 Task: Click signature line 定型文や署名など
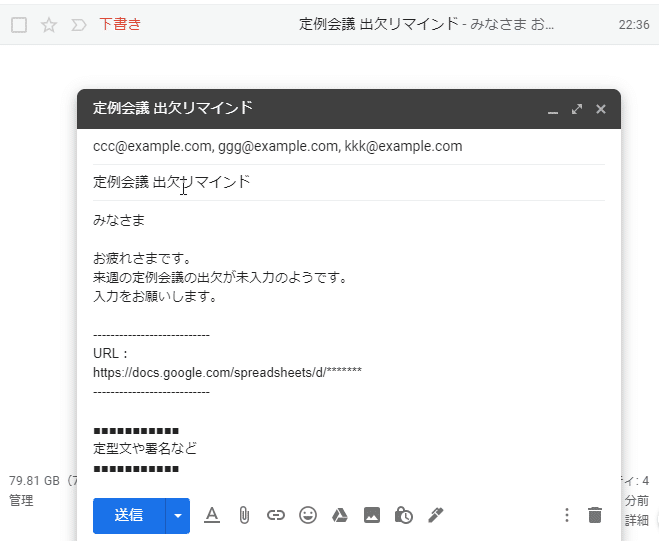(145, 449)
